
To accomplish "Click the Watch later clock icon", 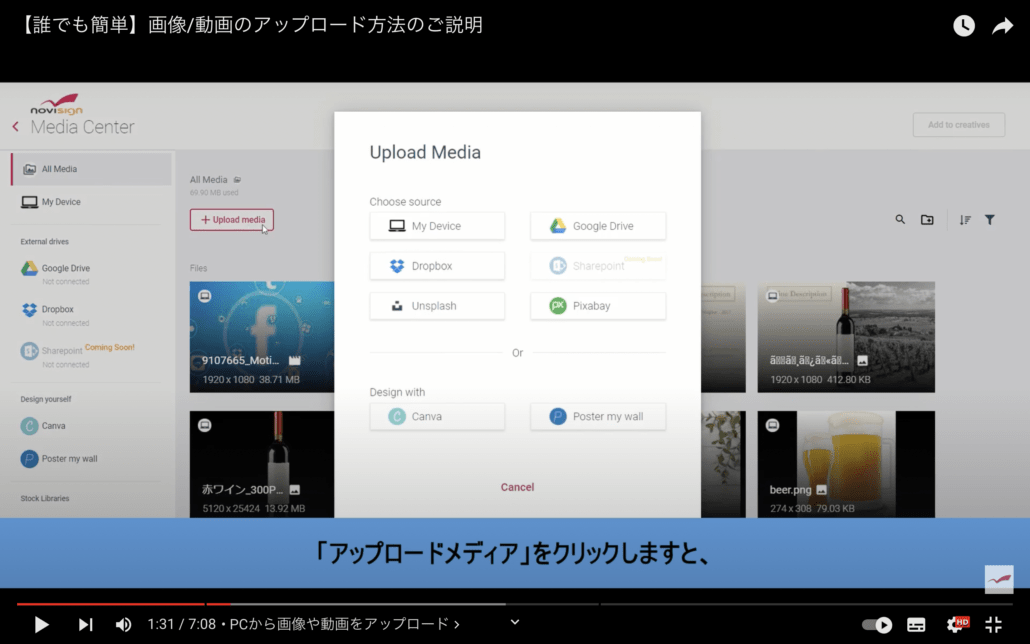I will pyautogui.click(x=964, y=26).
